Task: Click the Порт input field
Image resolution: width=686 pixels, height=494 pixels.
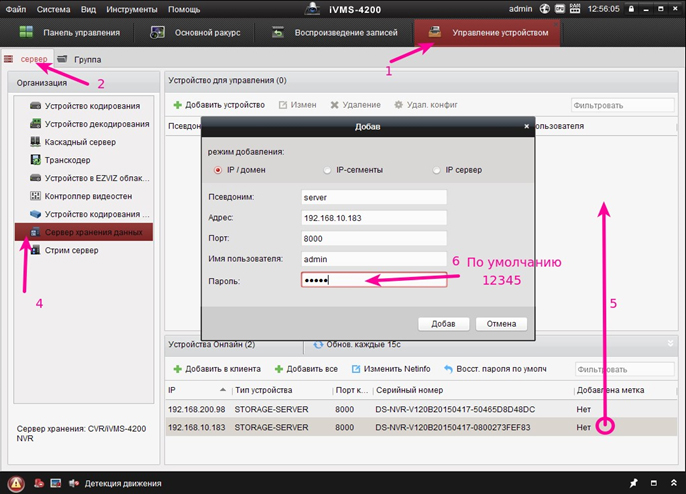Action: tap(374, 238)
